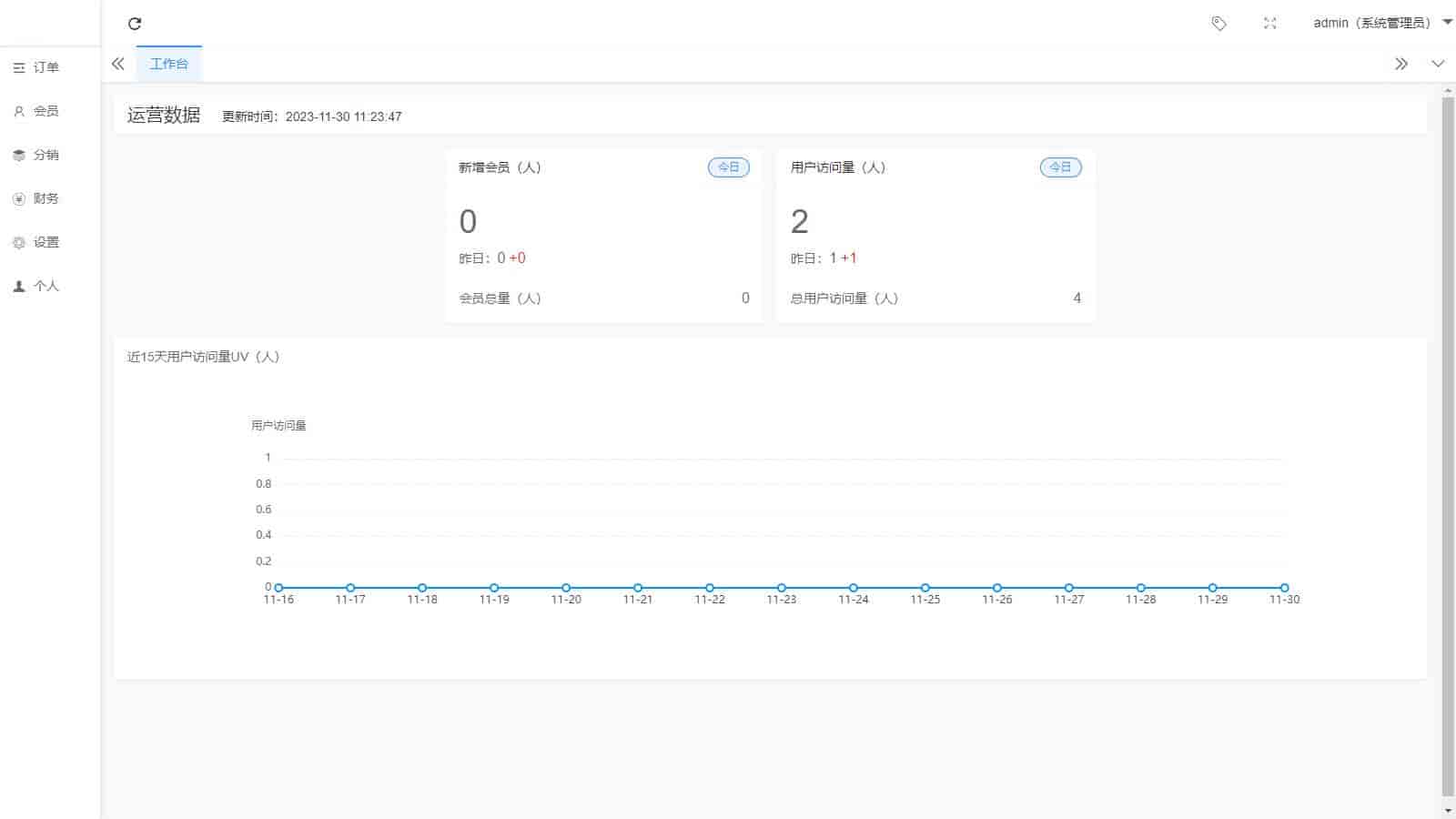The height and width of the screenshot is (819, 1456).
Task: Click the 11-30 data point on chart
Action: pyautogui.click(x=1284, y=588)
